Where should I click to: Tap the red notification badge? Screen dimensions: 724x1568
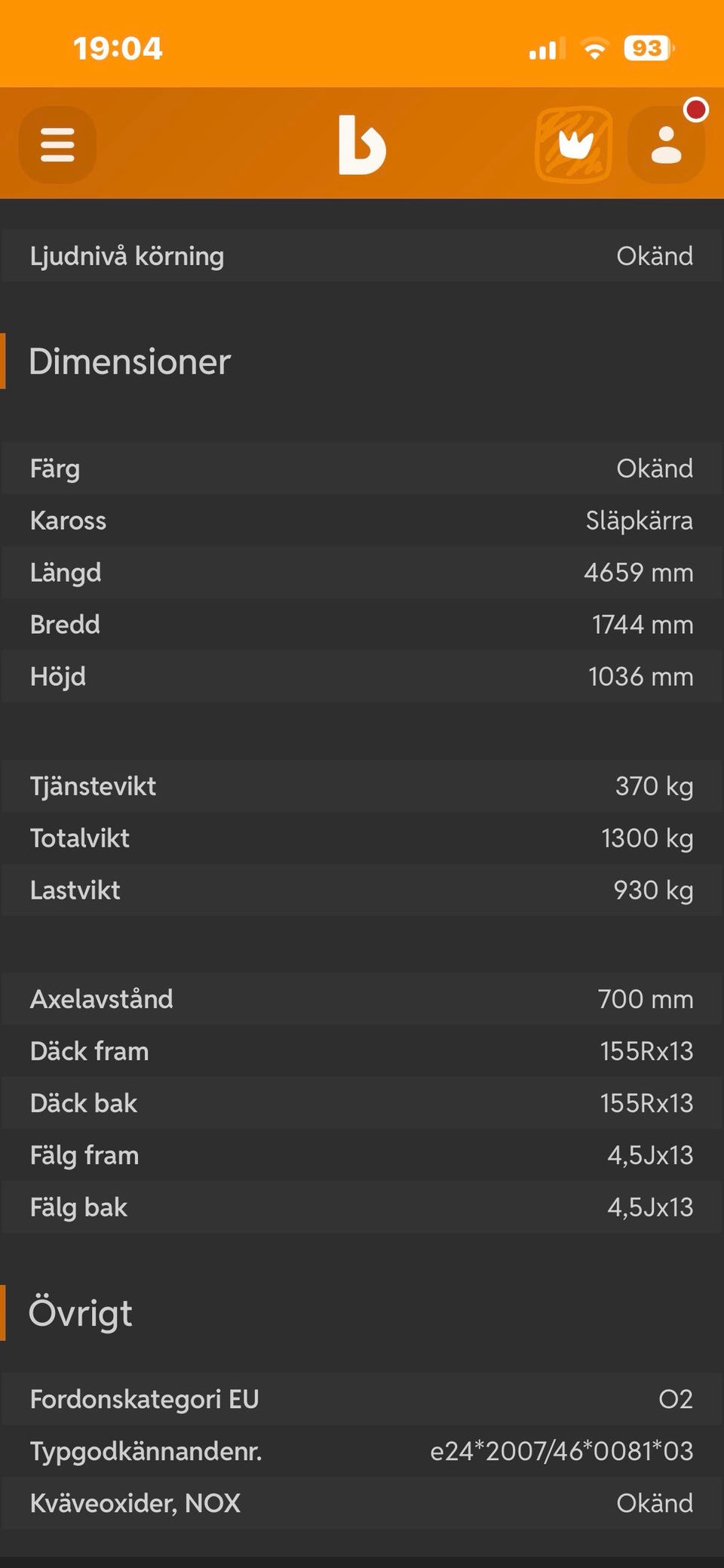coord(695,110)
